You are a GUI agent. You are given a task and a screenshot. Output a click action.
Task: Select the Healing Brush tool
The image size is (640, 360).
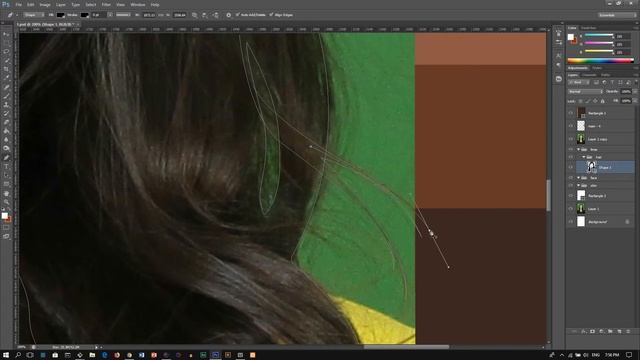pyautogui.click(x=6, y=87)
